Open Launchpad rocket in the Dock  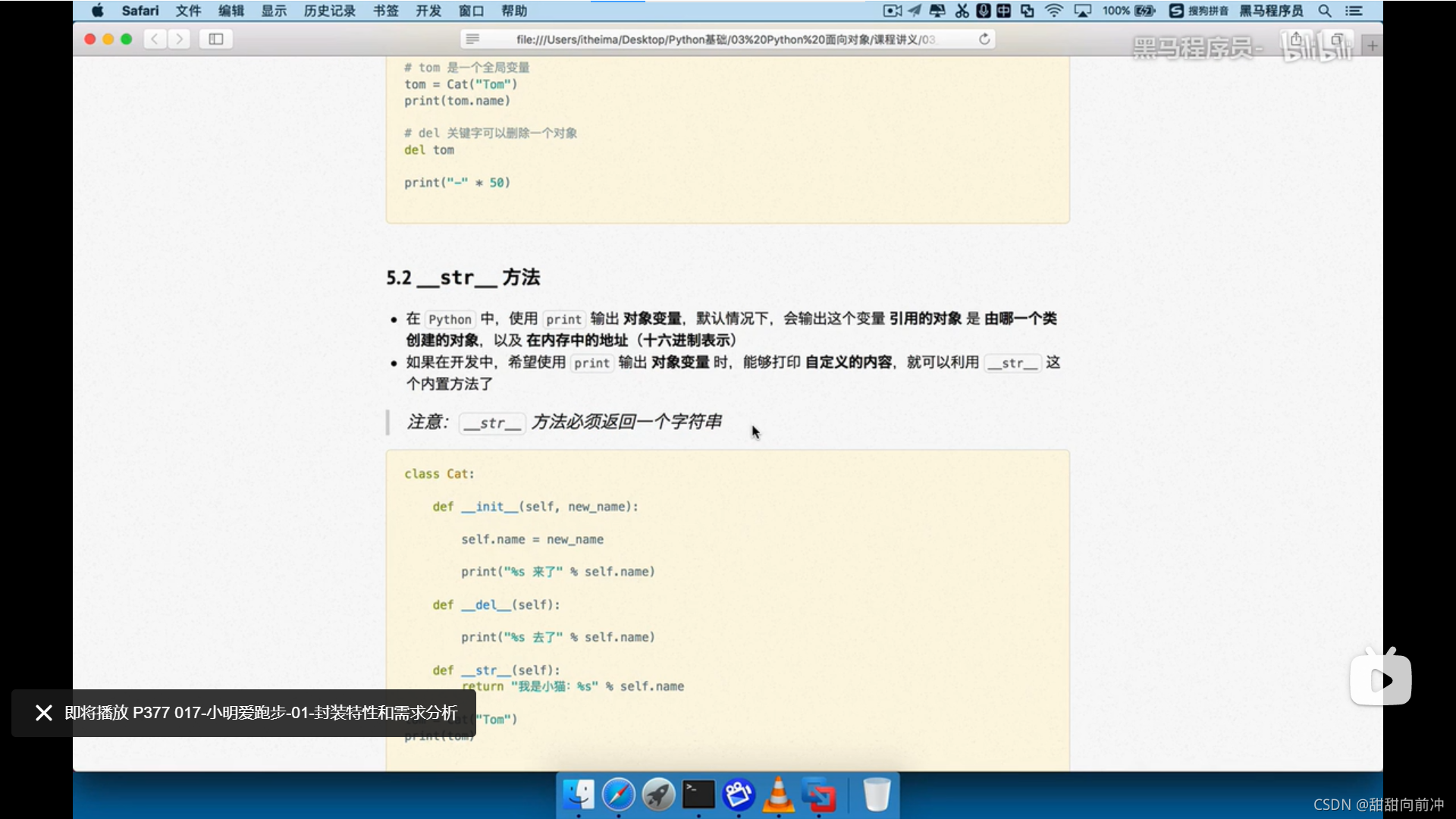click(x=658, y=795)
